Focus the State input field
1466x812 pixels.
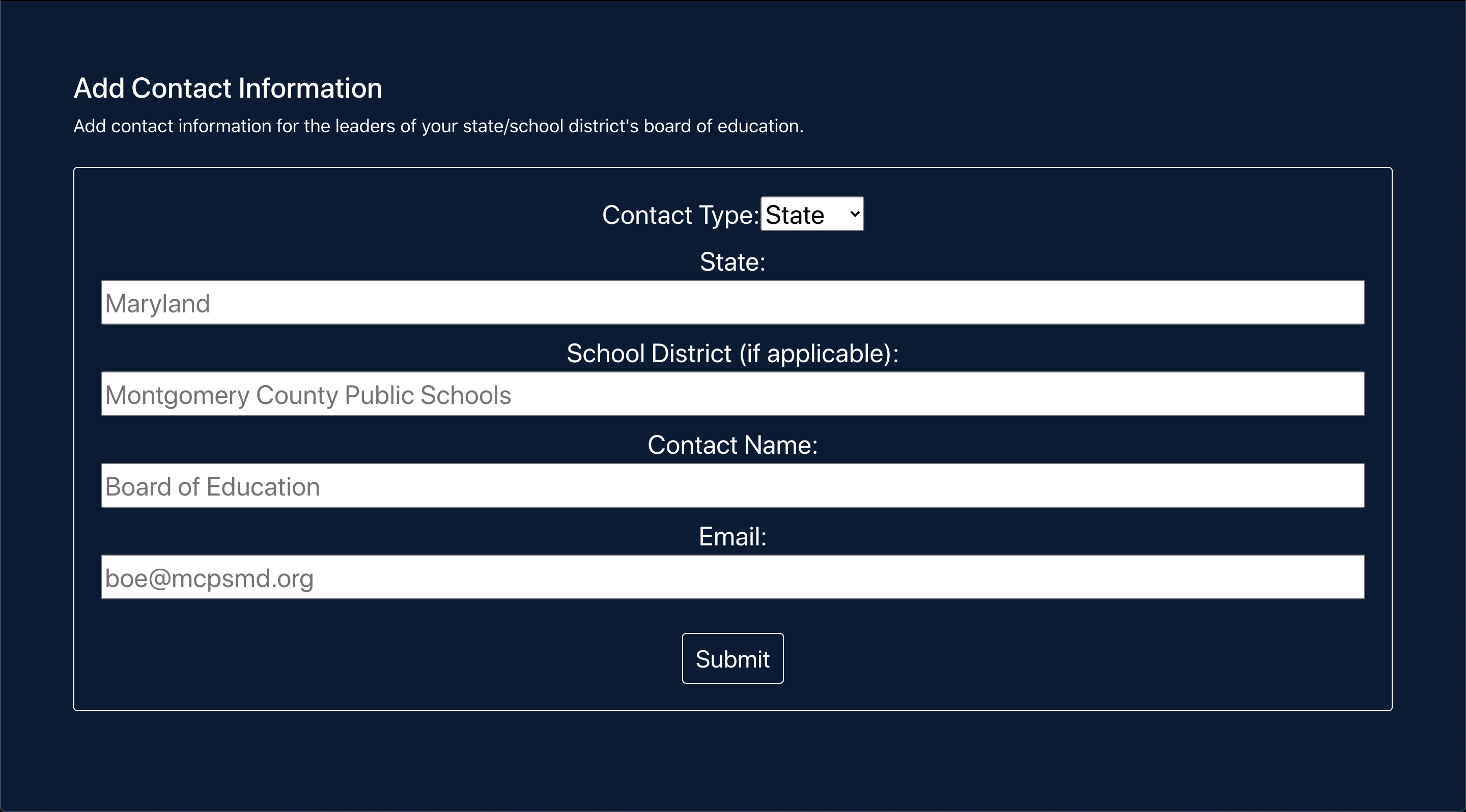732,303
